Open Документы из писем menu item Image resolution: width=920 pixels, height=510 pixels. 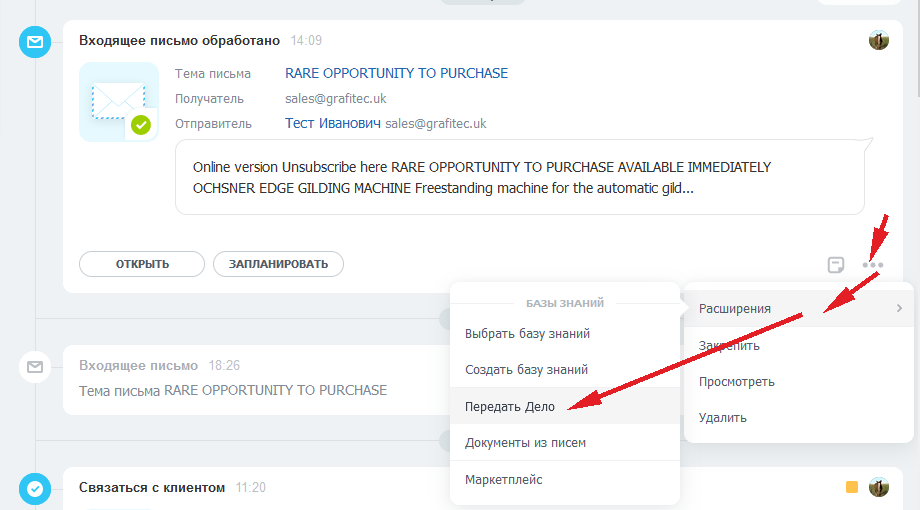pyautogui.click(x=525, y=442)
